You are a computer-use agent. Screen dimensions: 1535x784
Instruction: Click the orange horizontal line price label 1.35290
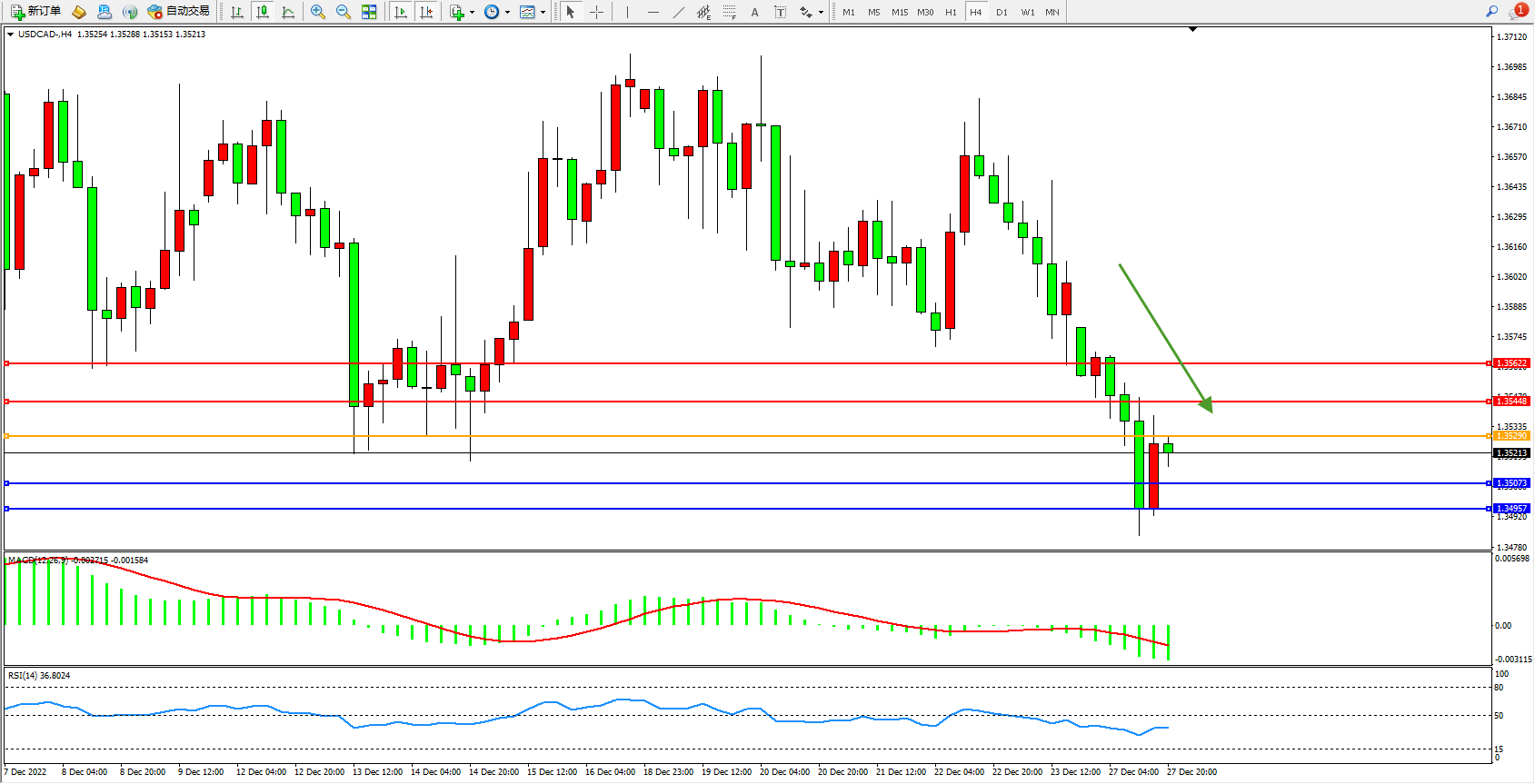[1512, 436]
